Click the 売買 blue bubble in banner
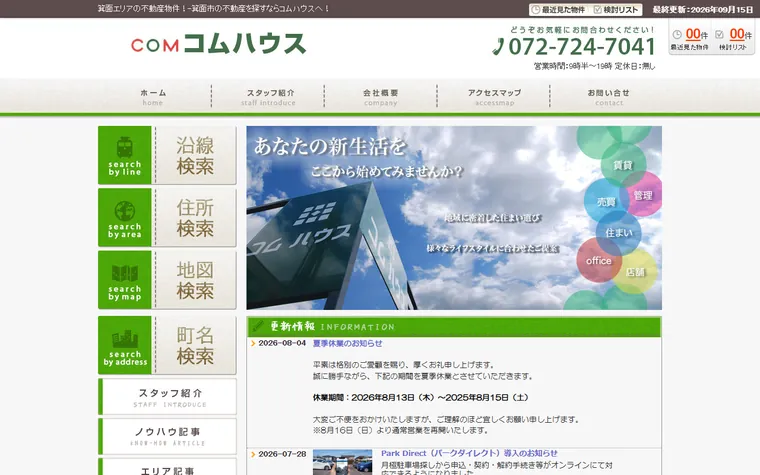 tap(606, 202)
